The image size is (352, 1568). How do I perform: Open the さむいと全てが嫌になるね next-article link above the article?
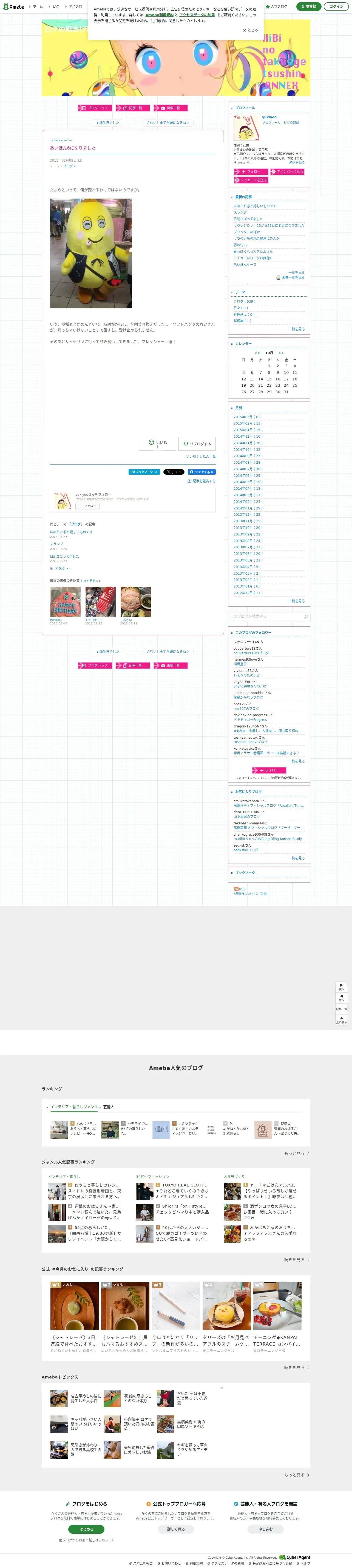[x=168, y=123]
